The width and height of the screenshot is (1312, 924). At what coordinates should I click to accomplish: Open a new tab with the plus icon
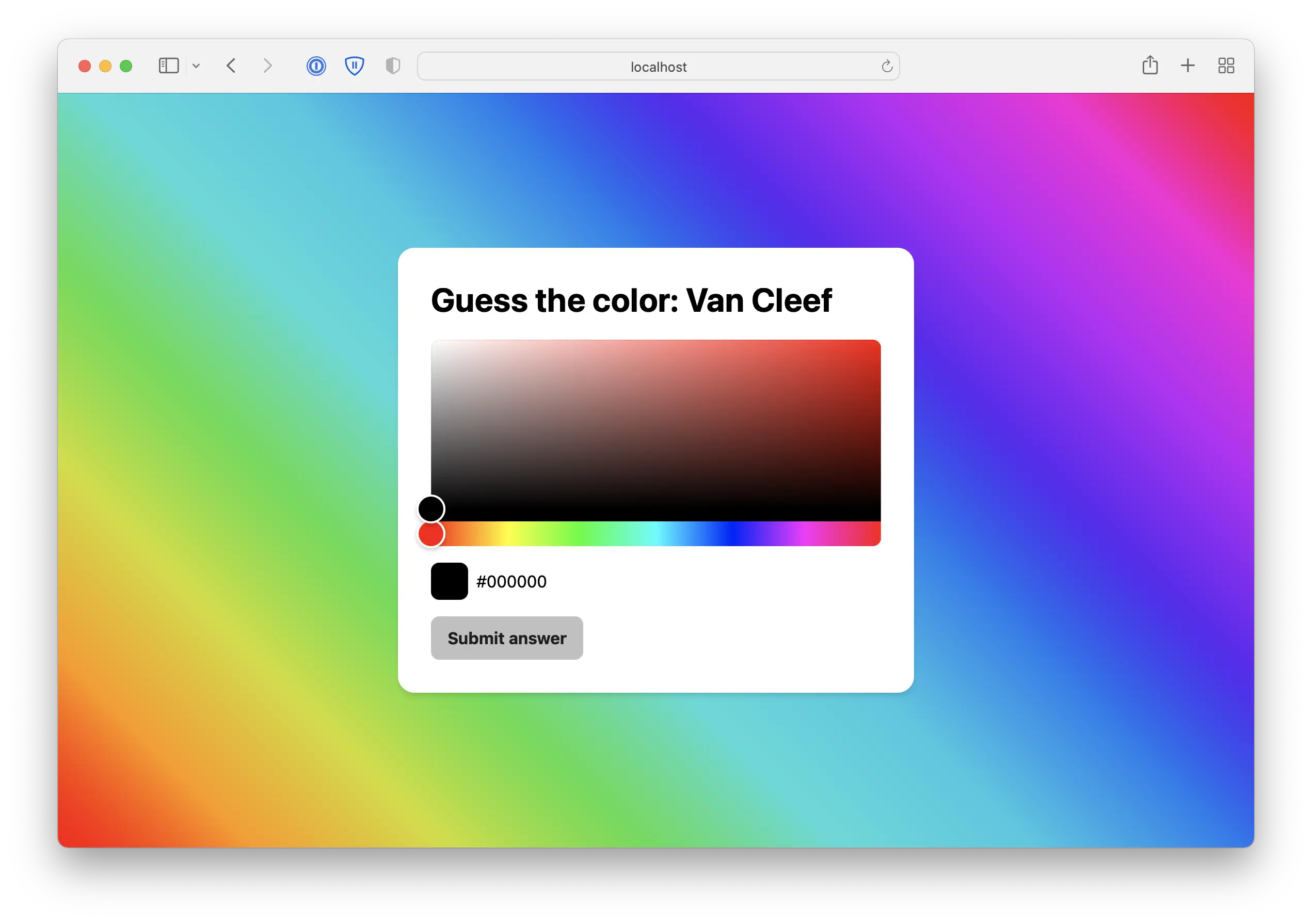tap(1188, 66)
